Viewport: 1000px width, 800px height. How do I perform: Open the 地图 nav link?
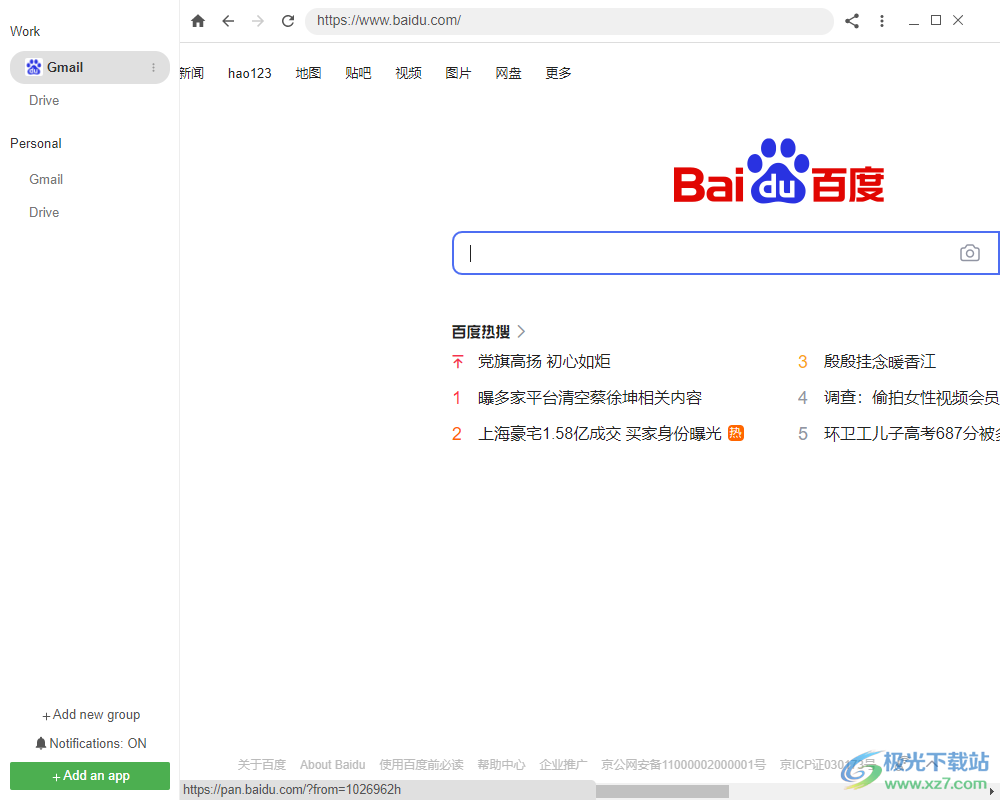coord(308,73)
